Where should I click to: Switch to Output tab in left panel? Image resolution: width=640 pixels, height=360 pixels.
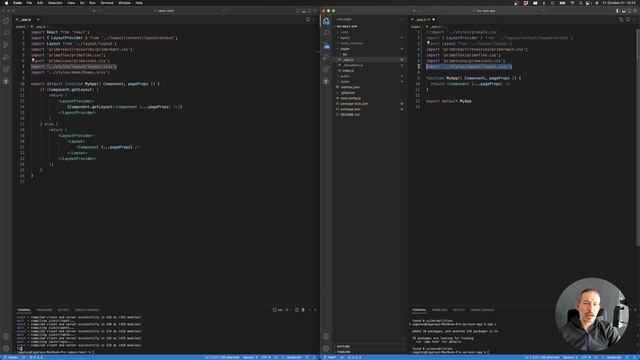pos(63,310)
